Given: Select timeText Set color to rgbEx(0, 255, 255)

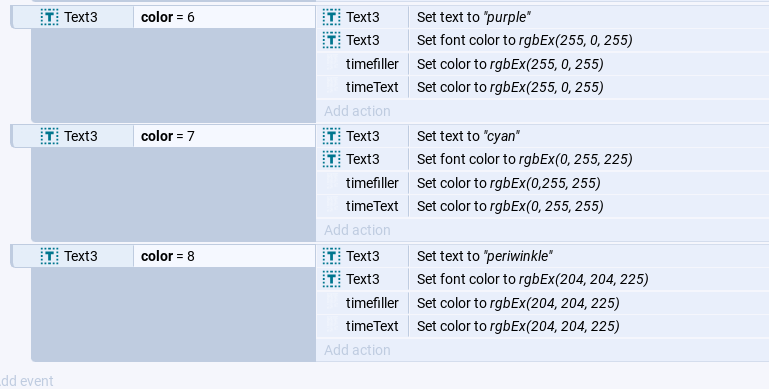Looking at the screenshot, I should coord(542,206).
